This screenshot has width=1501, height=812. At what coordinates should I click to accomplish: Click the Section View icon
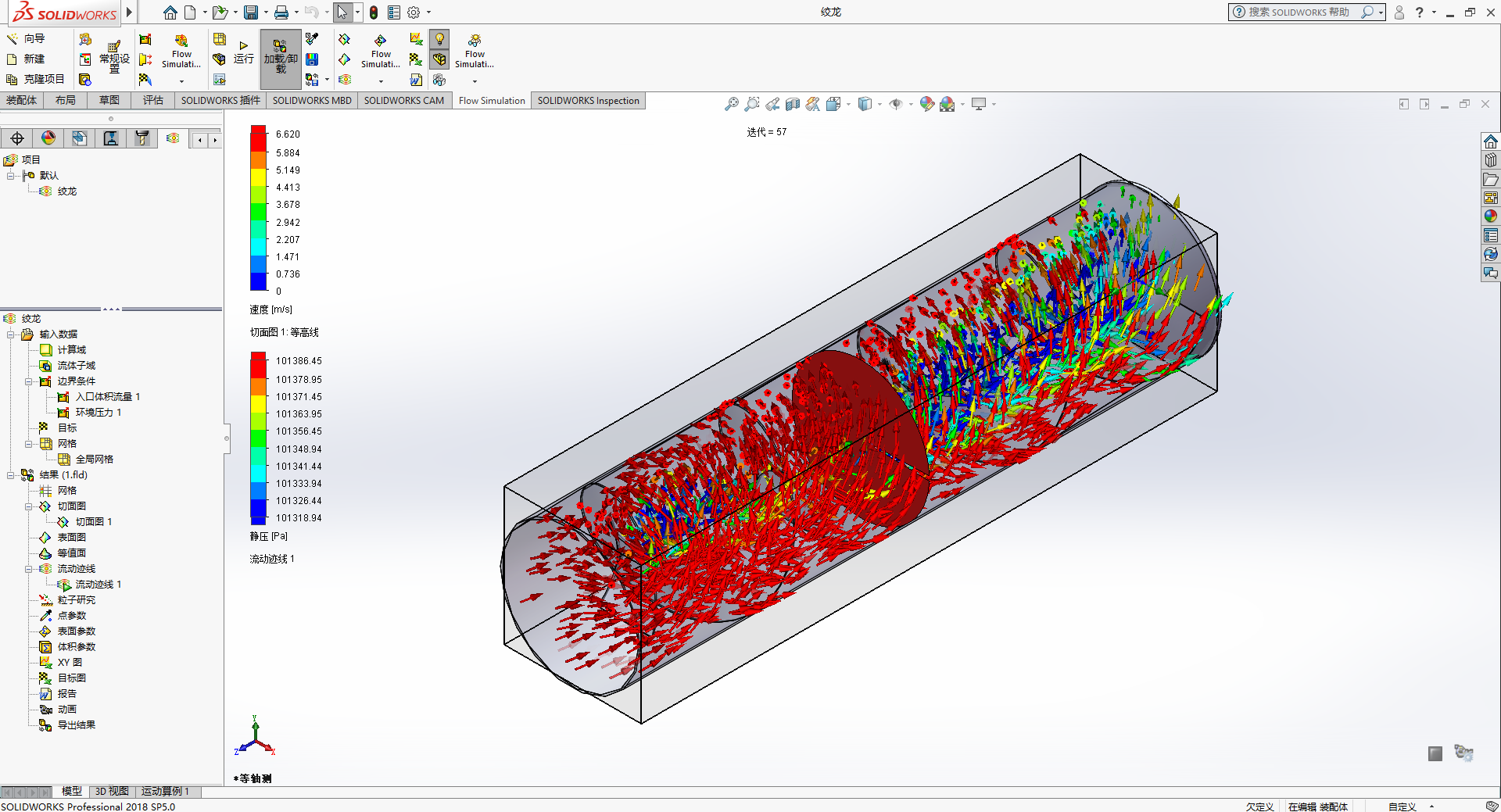pyautogui.click(x=793, y=104)
